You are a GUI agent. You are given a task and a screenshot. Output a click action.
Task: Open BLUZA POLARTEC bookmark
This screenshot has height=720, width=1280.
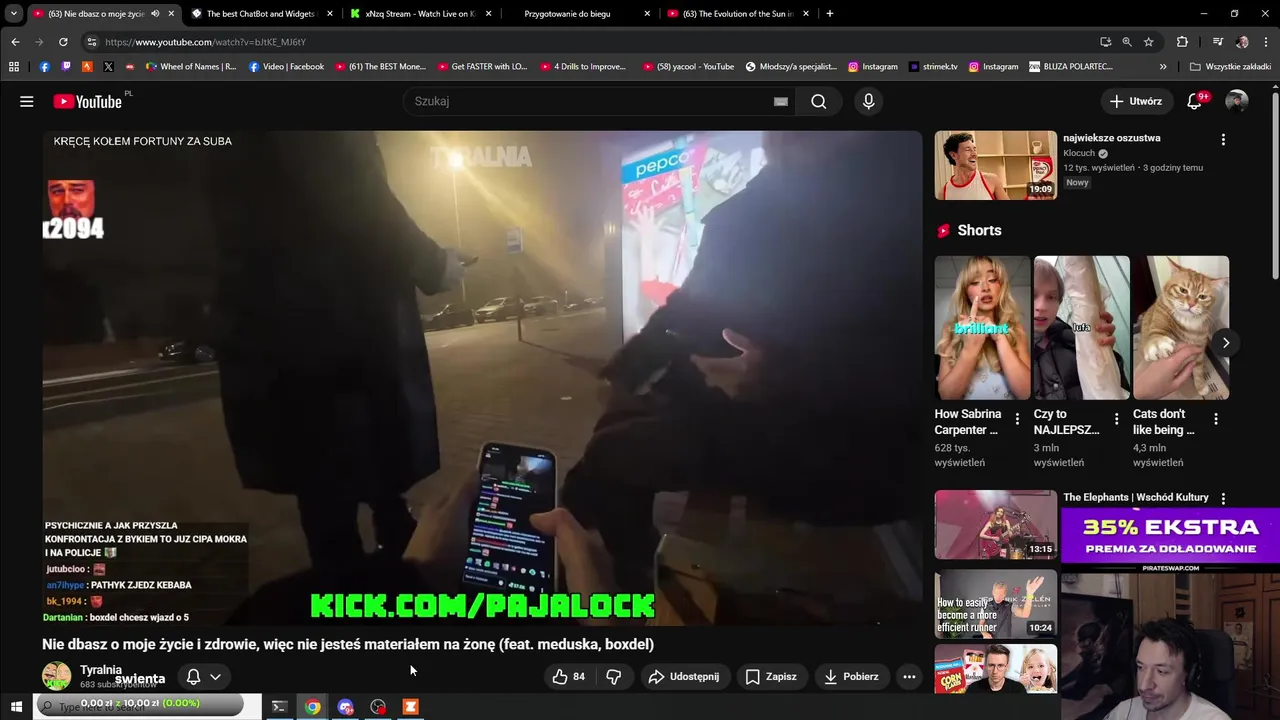pos(1071,67)
